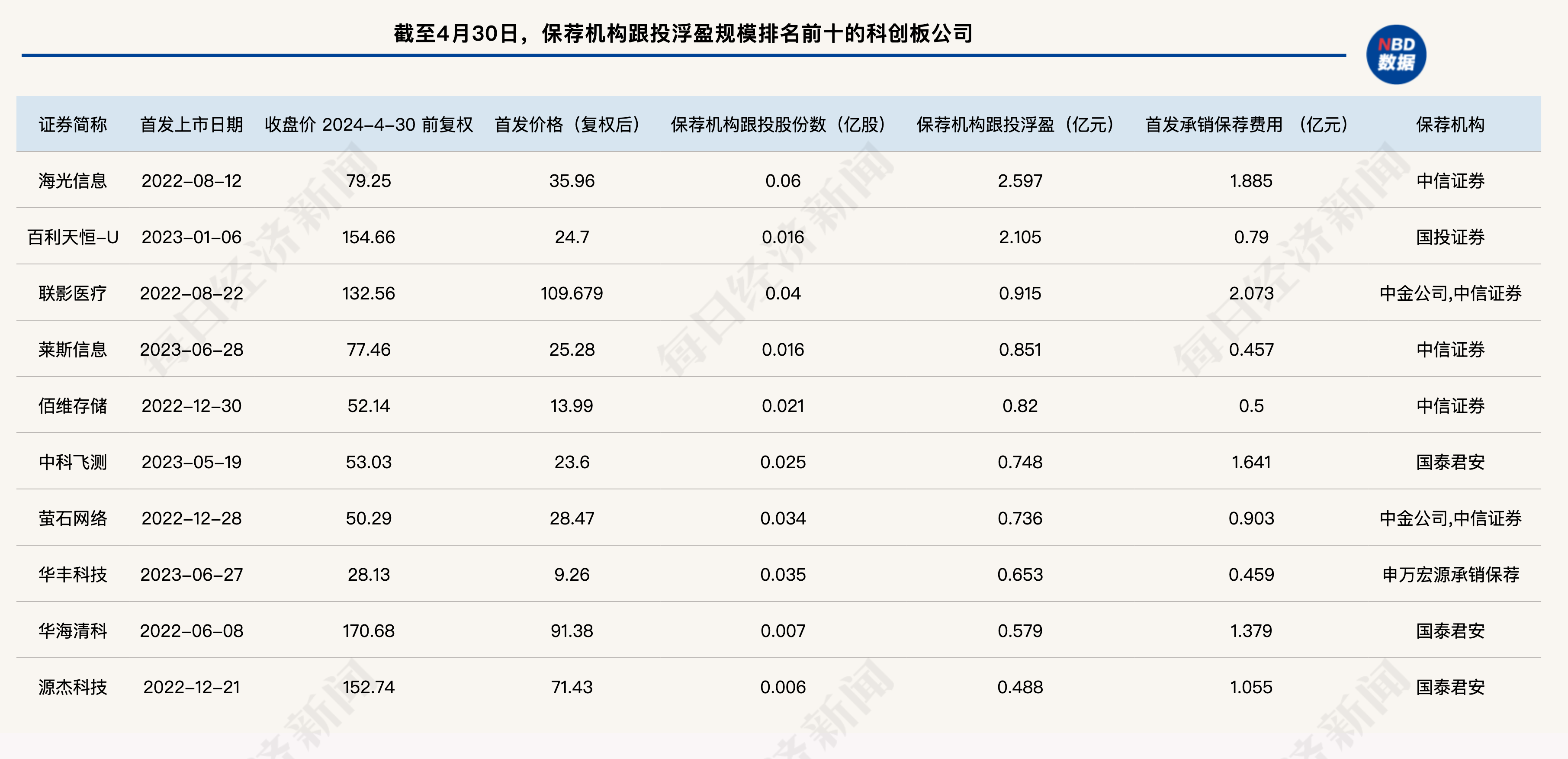
Task: Select the 首发价格（复权后） header
Action: point(572,124)
